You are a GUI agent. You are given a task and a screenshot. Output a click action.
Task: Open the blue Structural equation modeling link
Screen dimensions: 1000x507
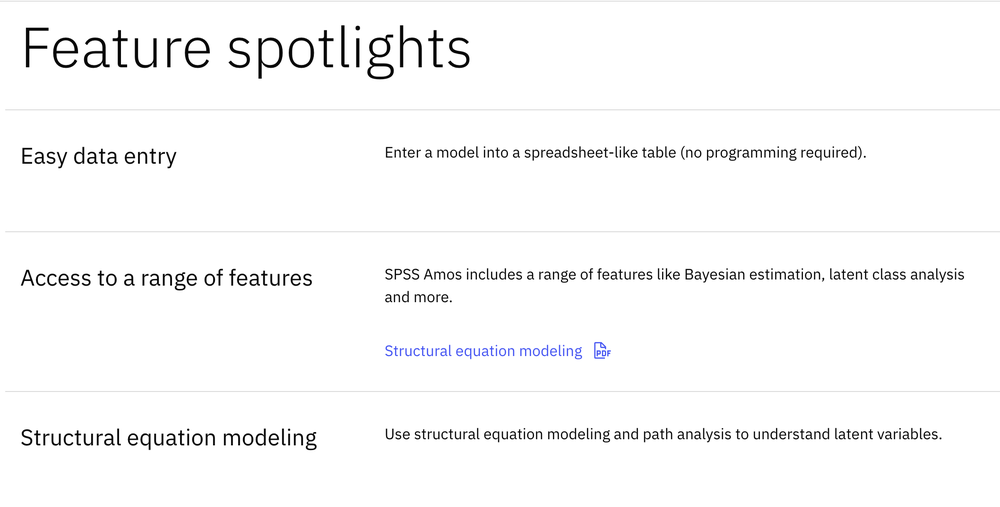coord(483,351)
